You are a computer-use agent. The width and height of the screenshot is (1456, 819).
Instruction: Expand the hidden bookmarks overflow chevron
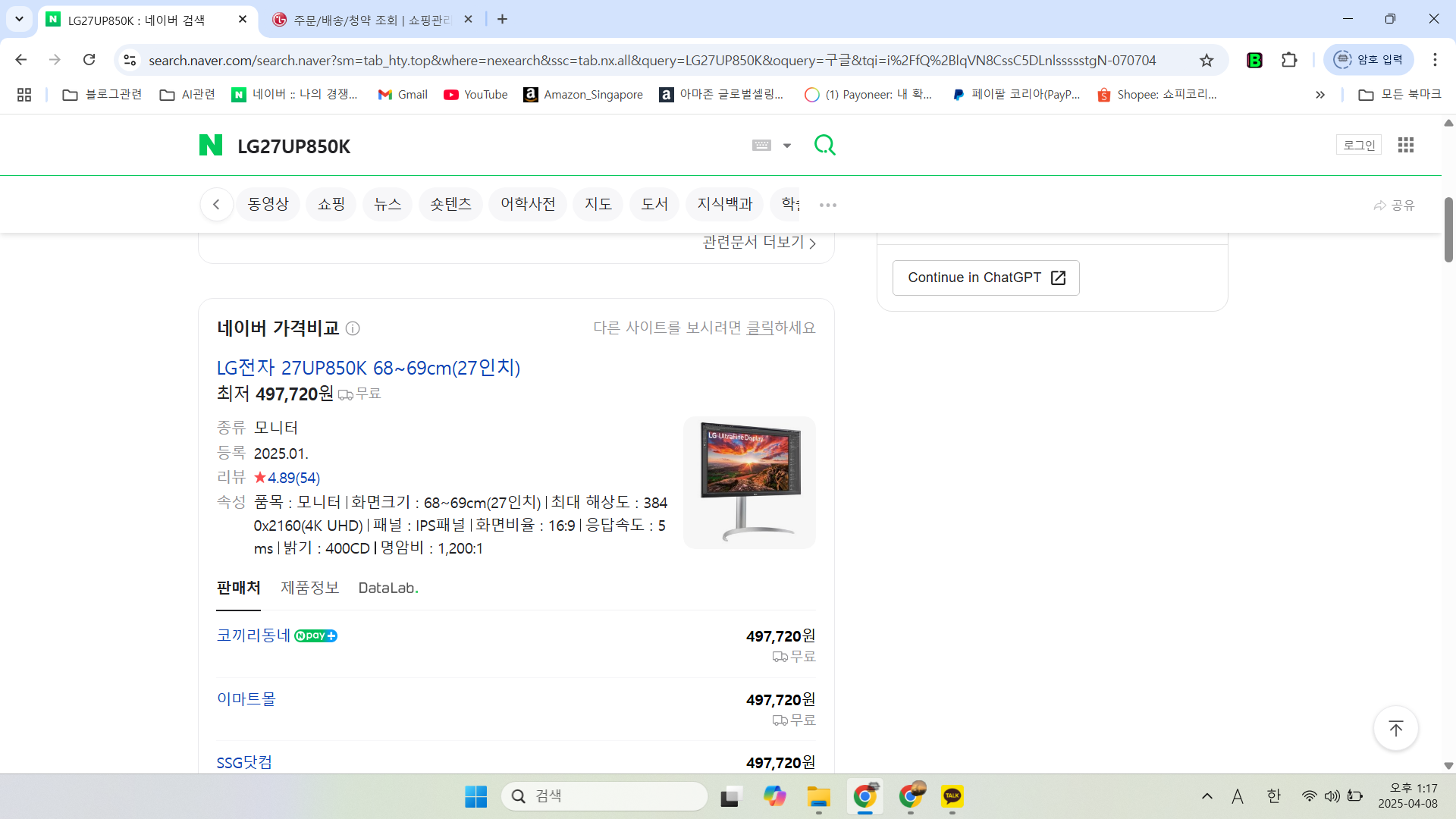[x=1320, y=94]
